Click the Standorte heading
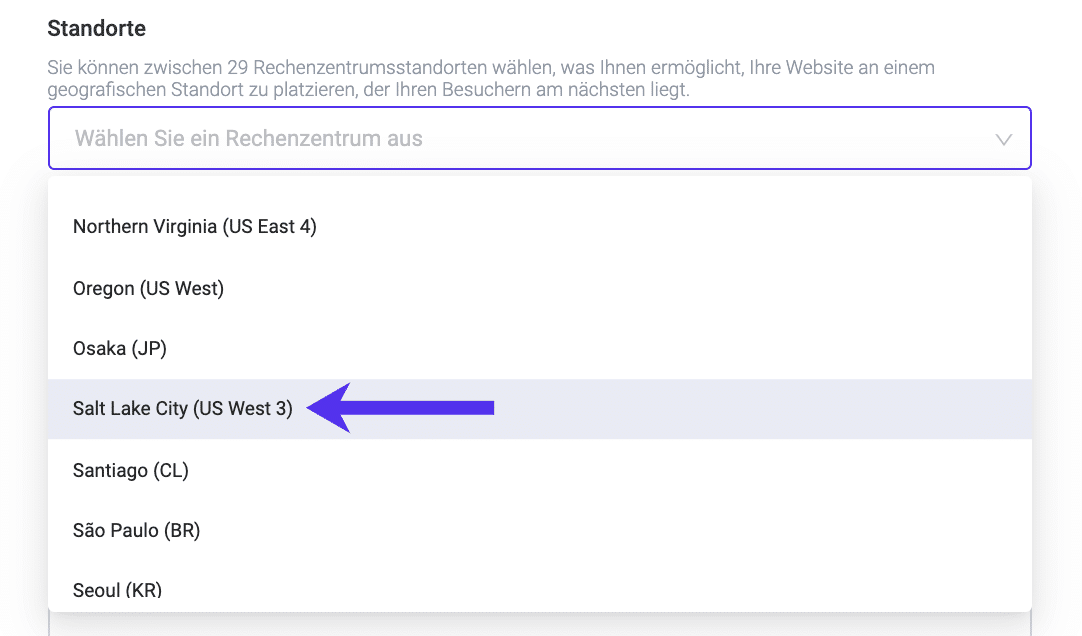This screenshot has width=1082, height=636. click(96, 29)
